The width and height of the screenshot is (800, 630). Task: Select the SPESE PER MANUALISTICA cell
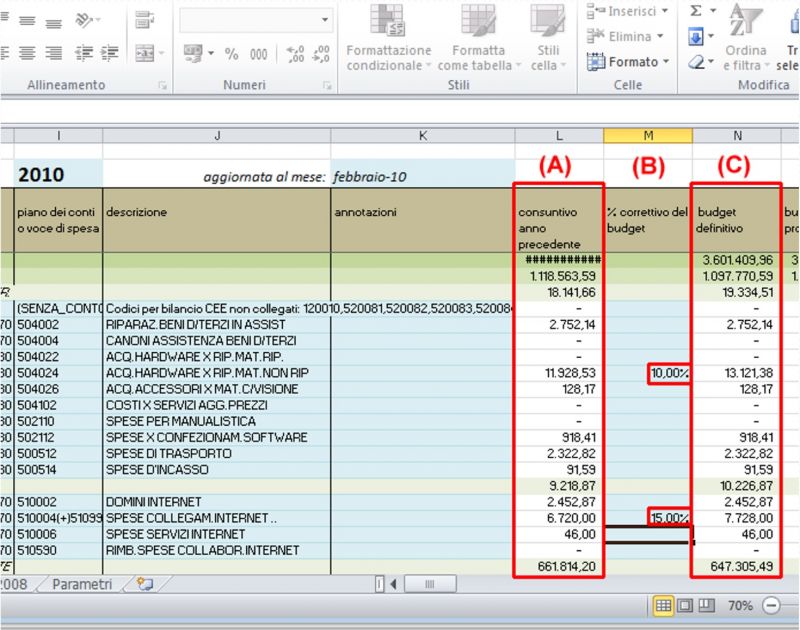tap(217, 421)
